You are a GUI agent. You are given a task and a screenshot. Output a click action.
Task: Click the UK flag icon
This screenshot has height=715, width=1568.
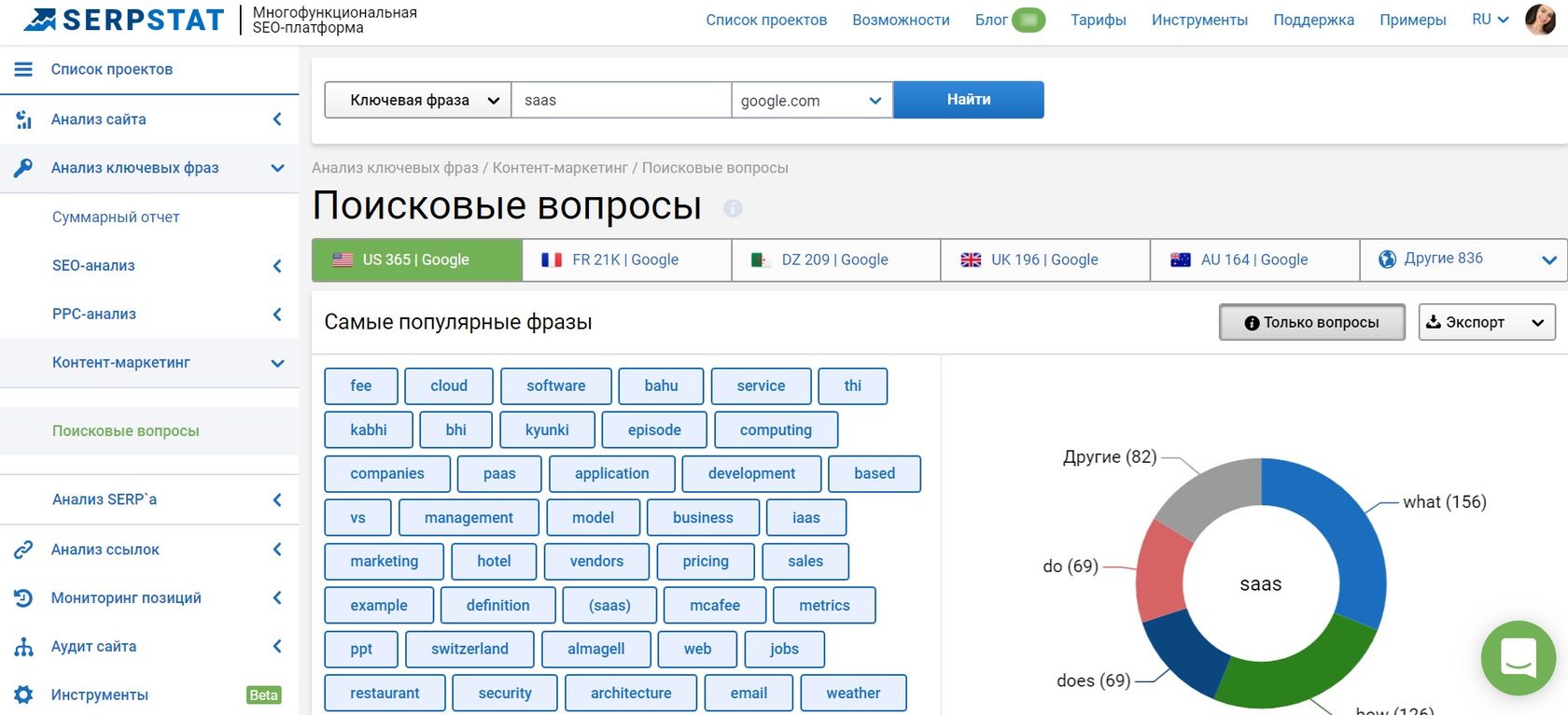[x=971, y=259]
